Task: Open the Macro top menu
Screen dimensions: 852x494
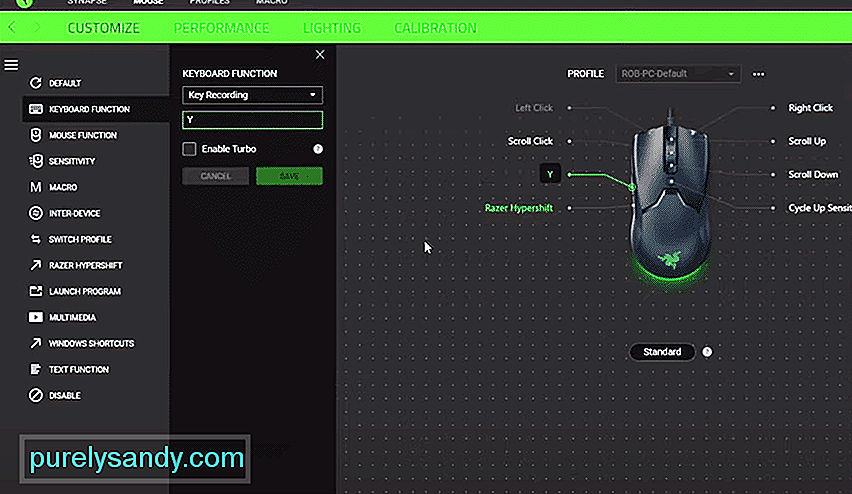Action: [x=271, y=3]
